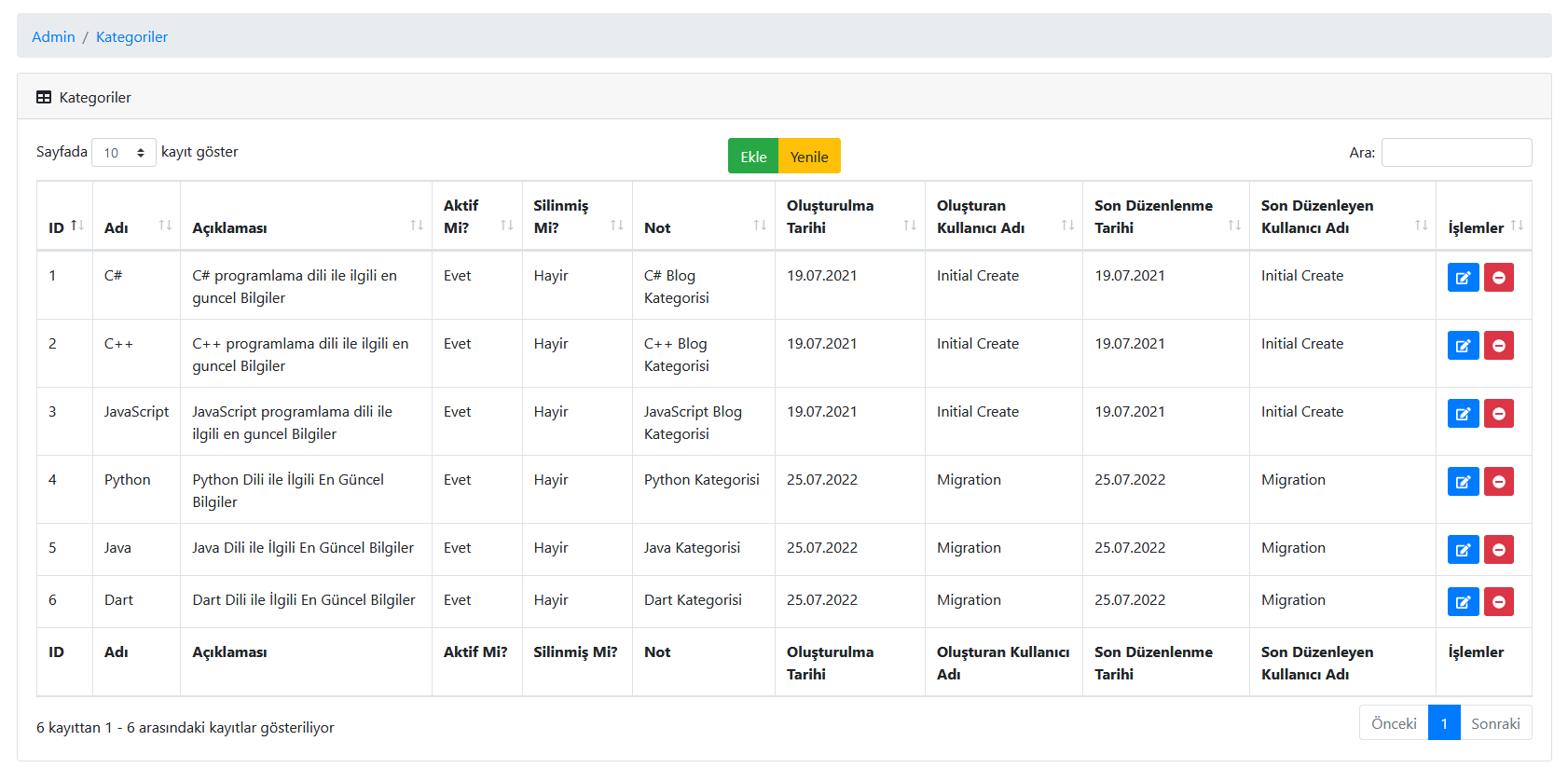The height and width of the screenshot is (768, 1568).
Task: Click the edit icon for the Java row
Action: pos(1463,549)
